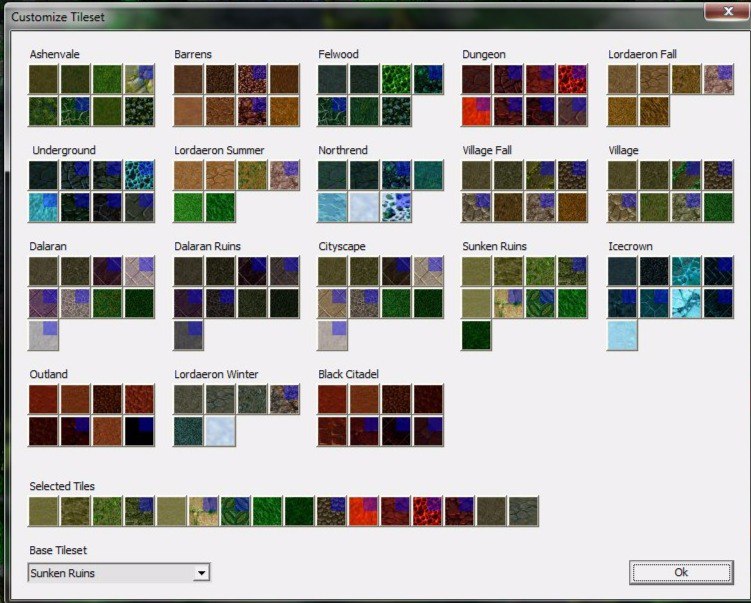The height and width of the screenshot is (603, 751).
Task: Choose Lordaeron Winter's white snow tile
Action: [x=220, y=431]
